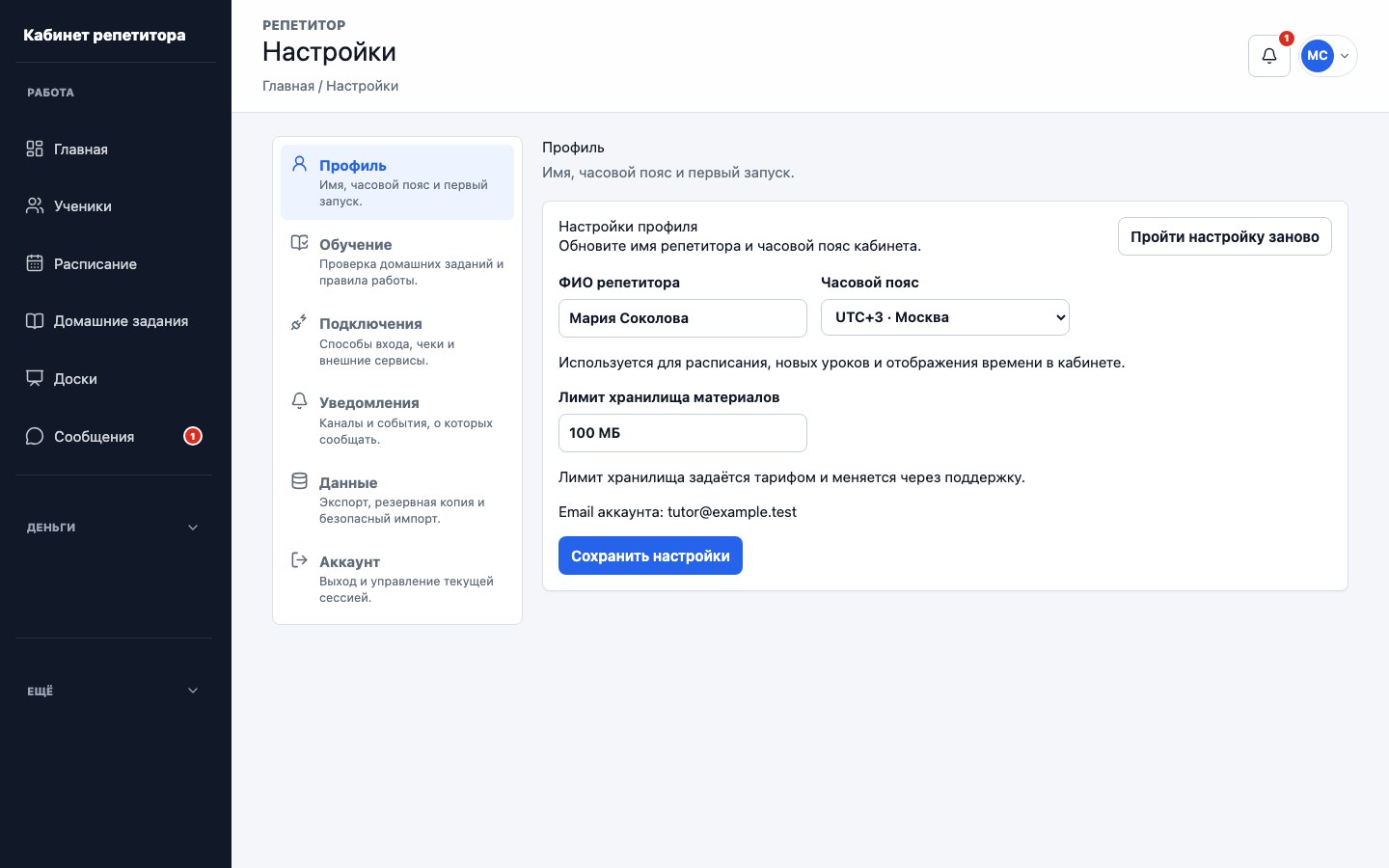Click the Подключения plug icon
The image size is (1389, 868).
pos(300,322)
